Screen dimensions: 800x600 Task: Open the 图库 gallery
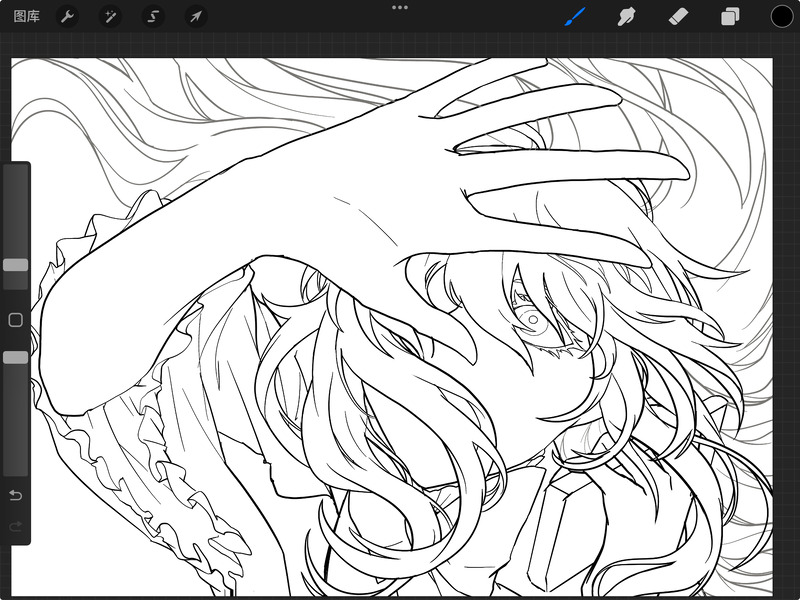click(x=27, y=16)
